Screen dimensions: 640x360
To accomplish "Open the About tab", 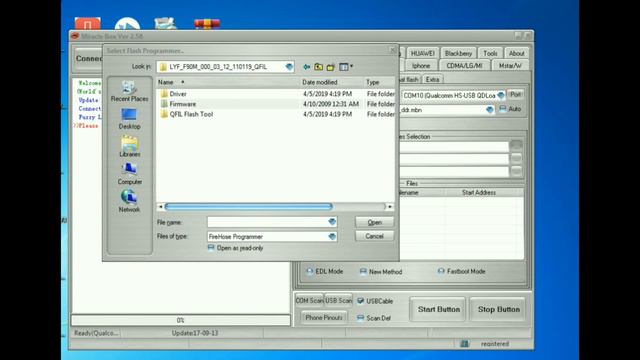I will coord(516,53).
